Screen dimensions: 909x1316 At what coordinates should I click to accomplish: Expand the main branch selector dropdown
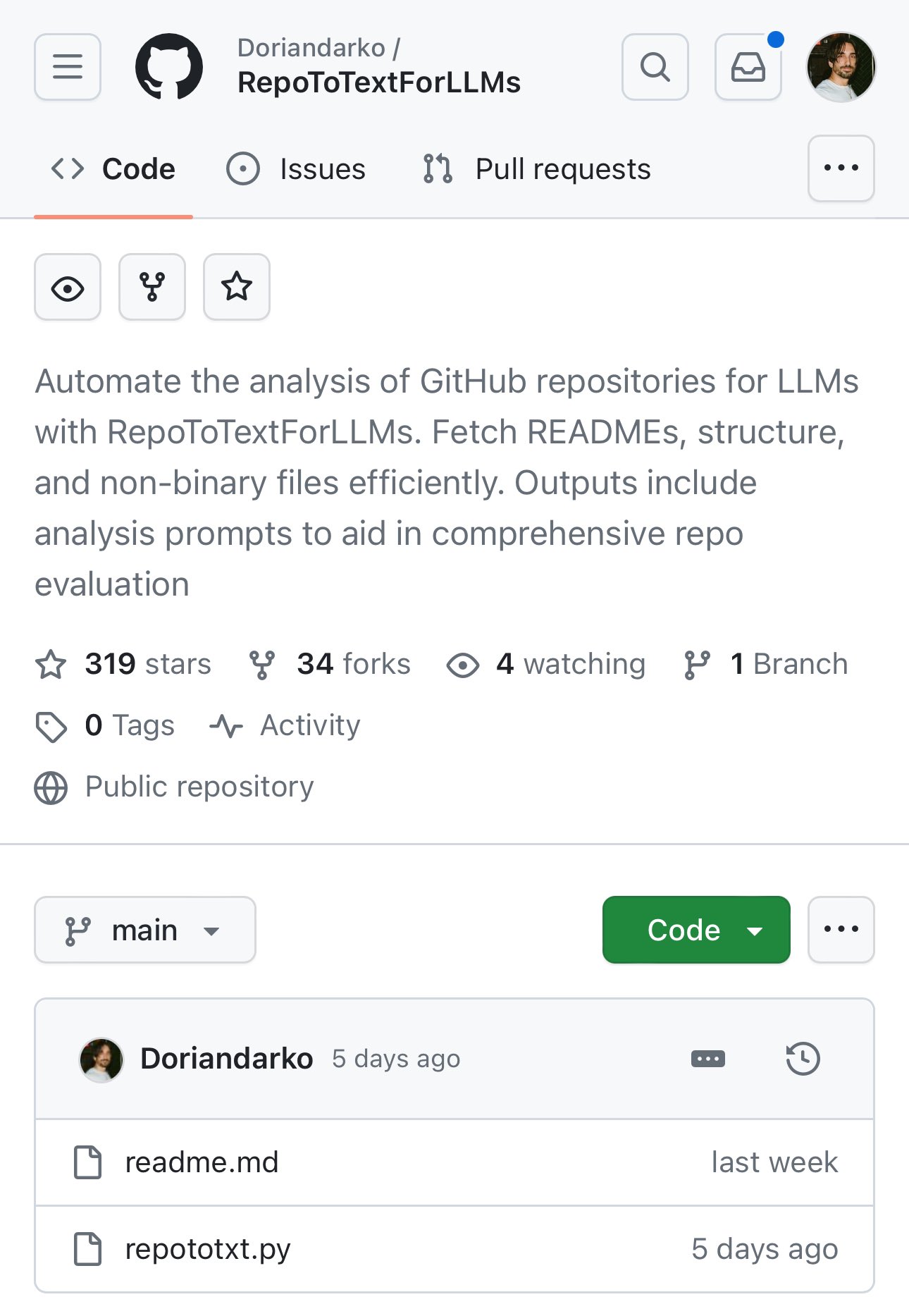tap(145, 930)
